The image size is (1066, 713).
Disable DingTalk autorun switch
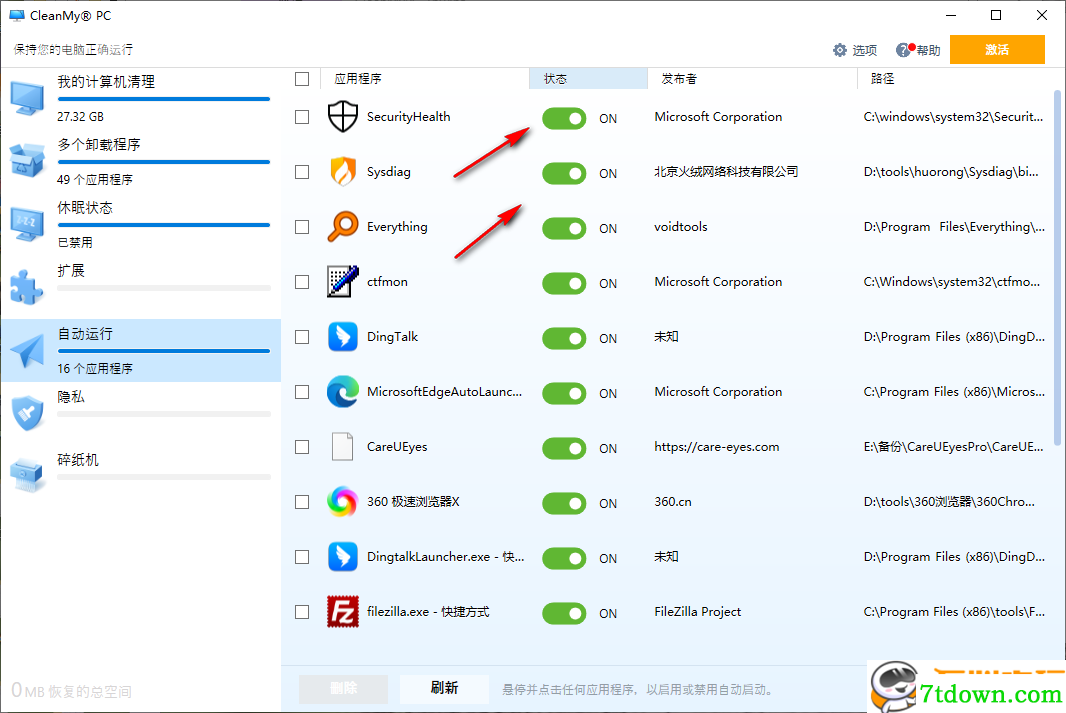[564, 338]
